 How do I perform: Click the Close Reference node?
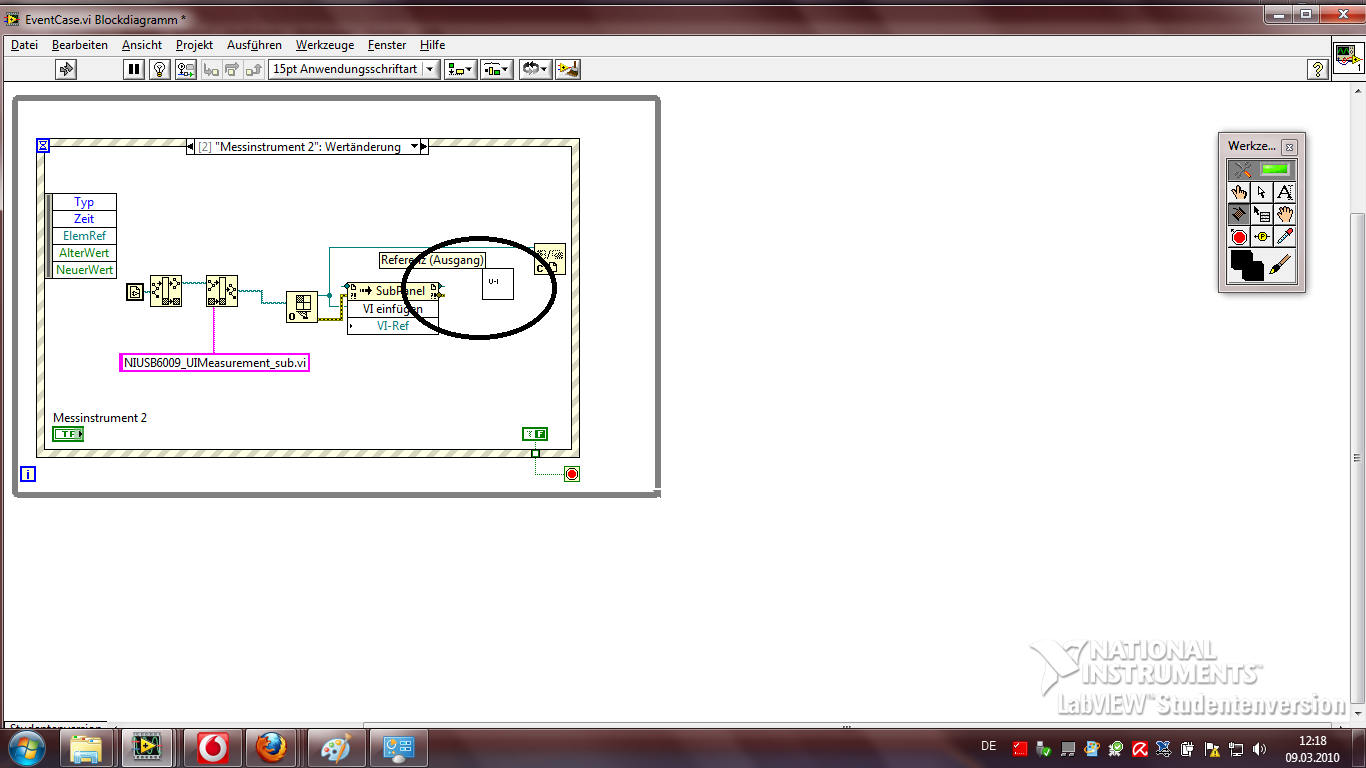click(x=549, y=259)
